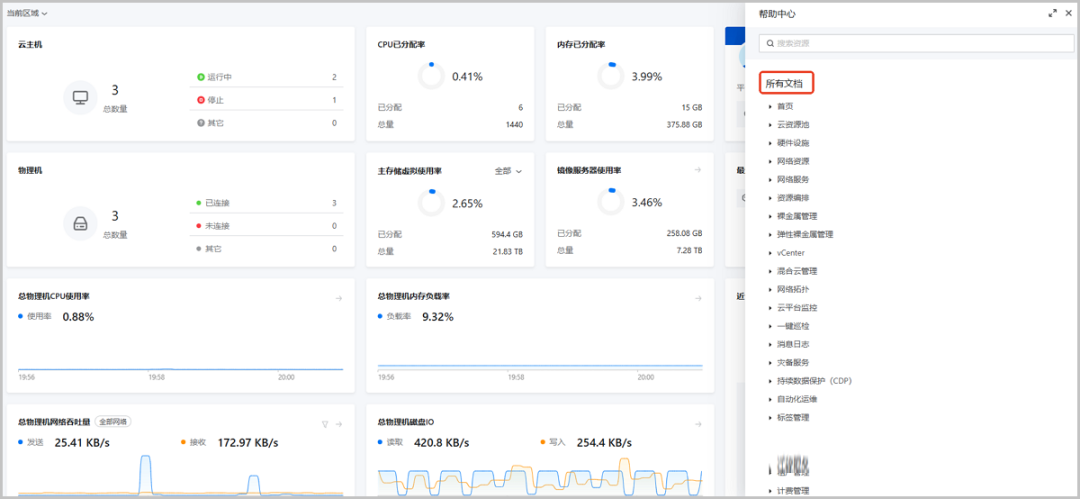Open details arrow on disk IO card

point(698,424)
